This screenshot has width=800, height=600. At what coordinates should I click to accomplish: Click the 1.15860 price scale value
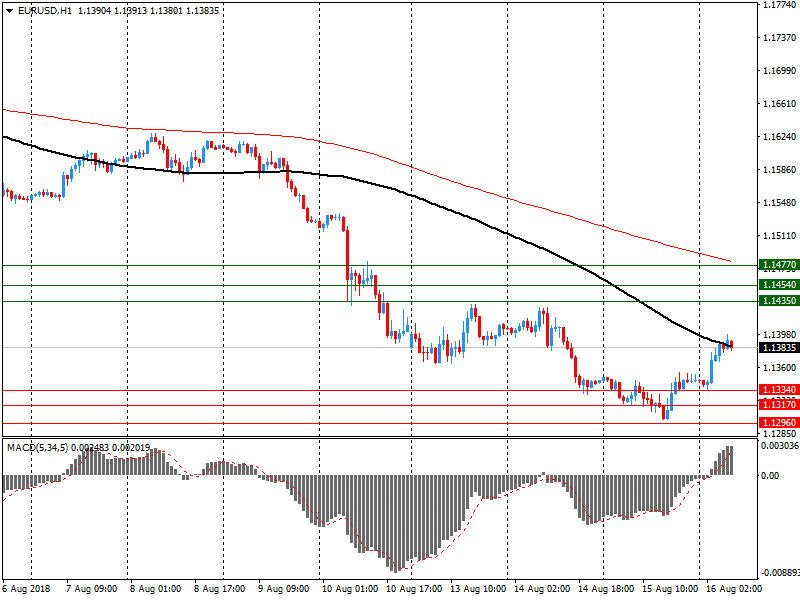780,170
